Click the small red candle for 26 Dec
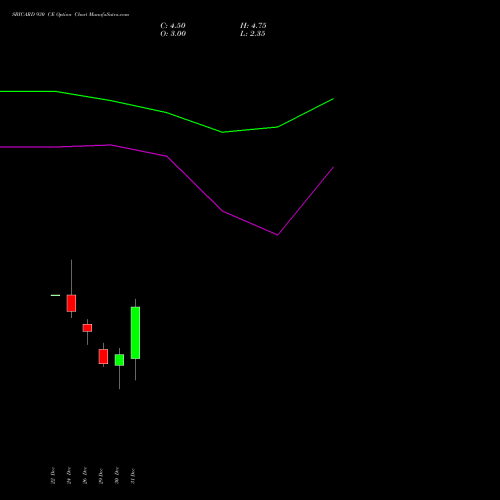The width and height of the screenshot is (500, 500). pos(87,328)
